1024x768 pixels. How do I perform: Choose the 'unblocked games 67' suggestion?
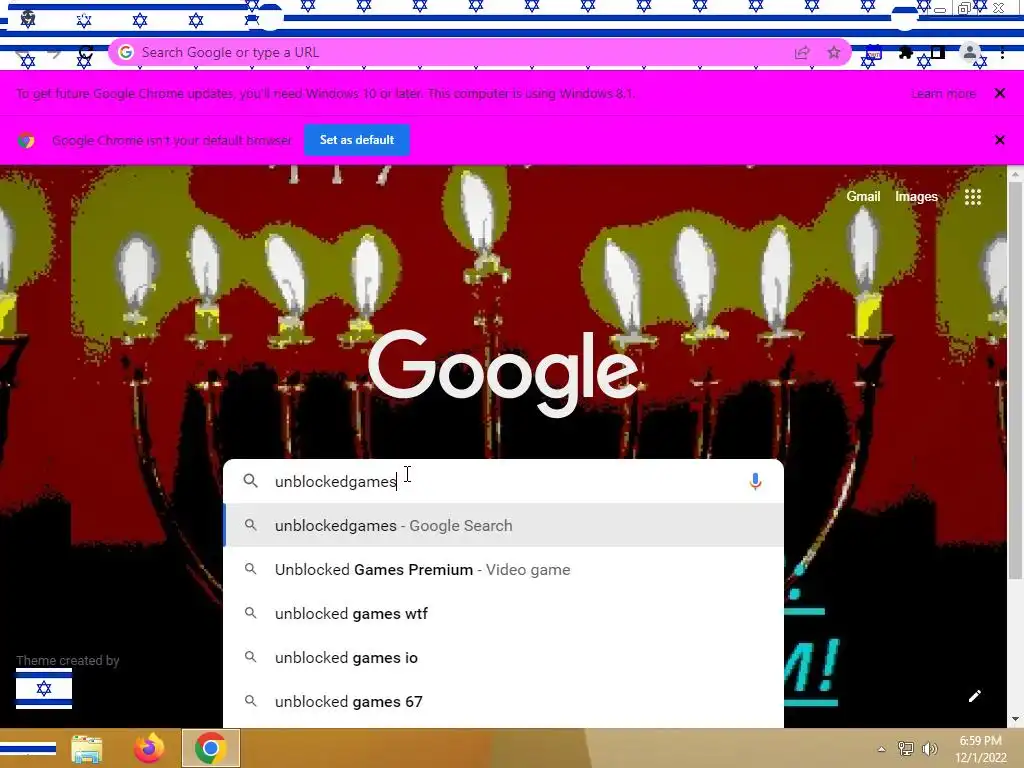[x=503, y=701]
